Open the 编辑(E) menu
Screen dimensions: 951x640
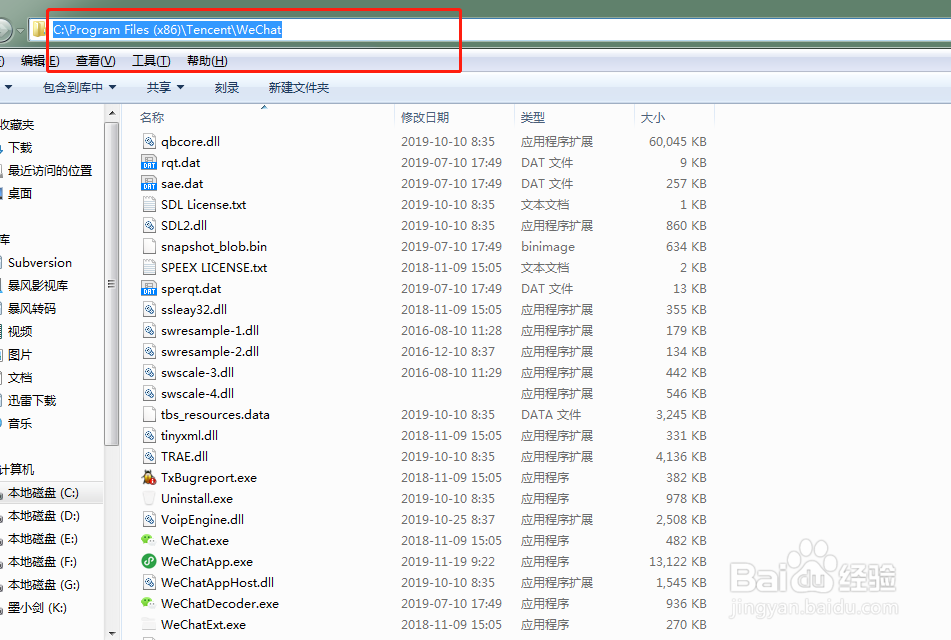(40, 61)
